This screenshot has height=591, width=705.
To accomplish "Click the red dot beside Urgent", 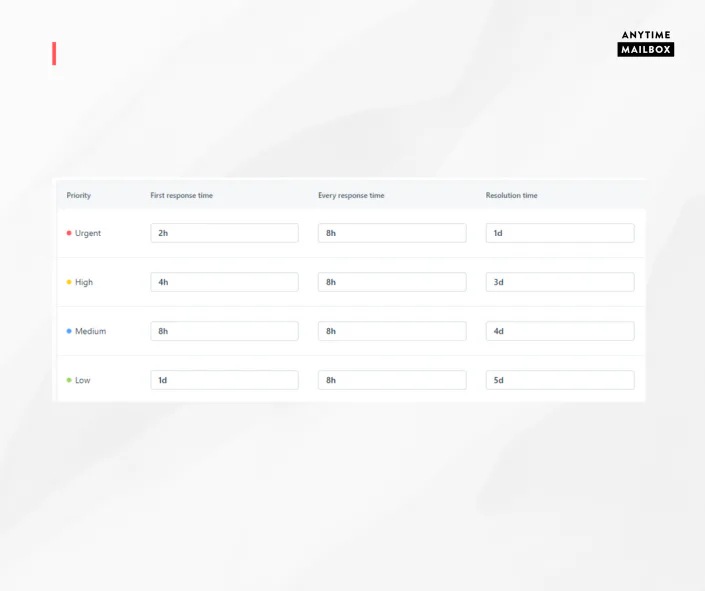I will [69, 233].
